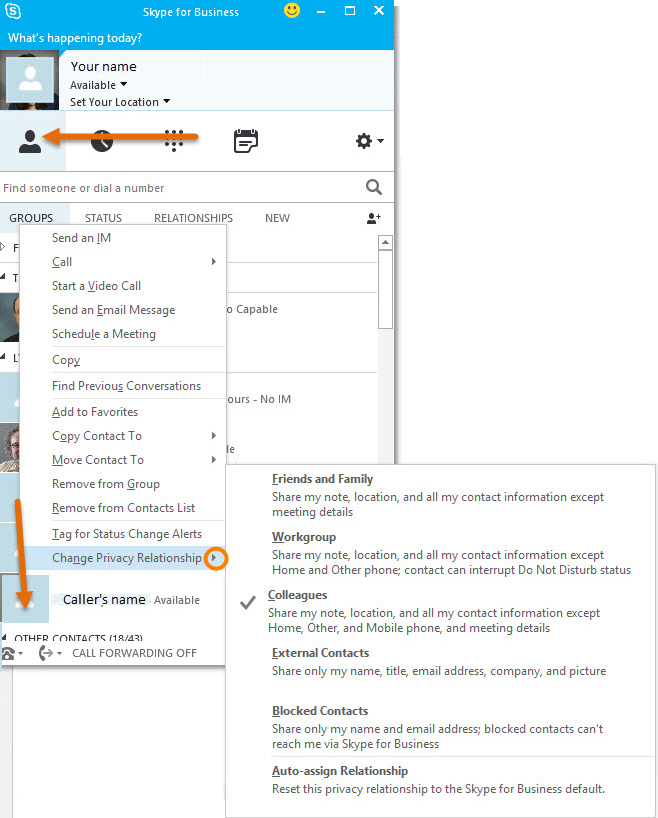Click the Find someone search field
This screenshot has height=818, width=658.
point(180,188)
